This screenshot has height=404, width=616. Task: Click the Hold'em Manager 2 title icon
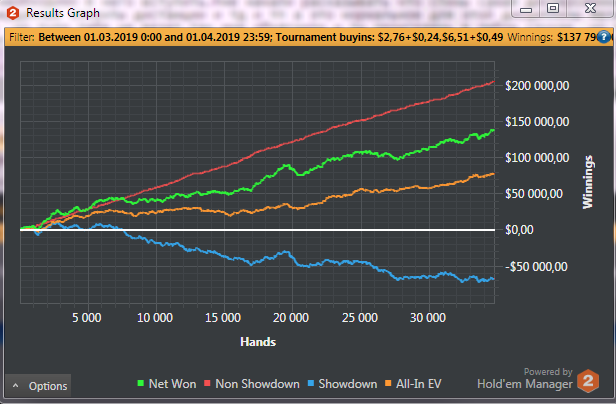point(13,13)
